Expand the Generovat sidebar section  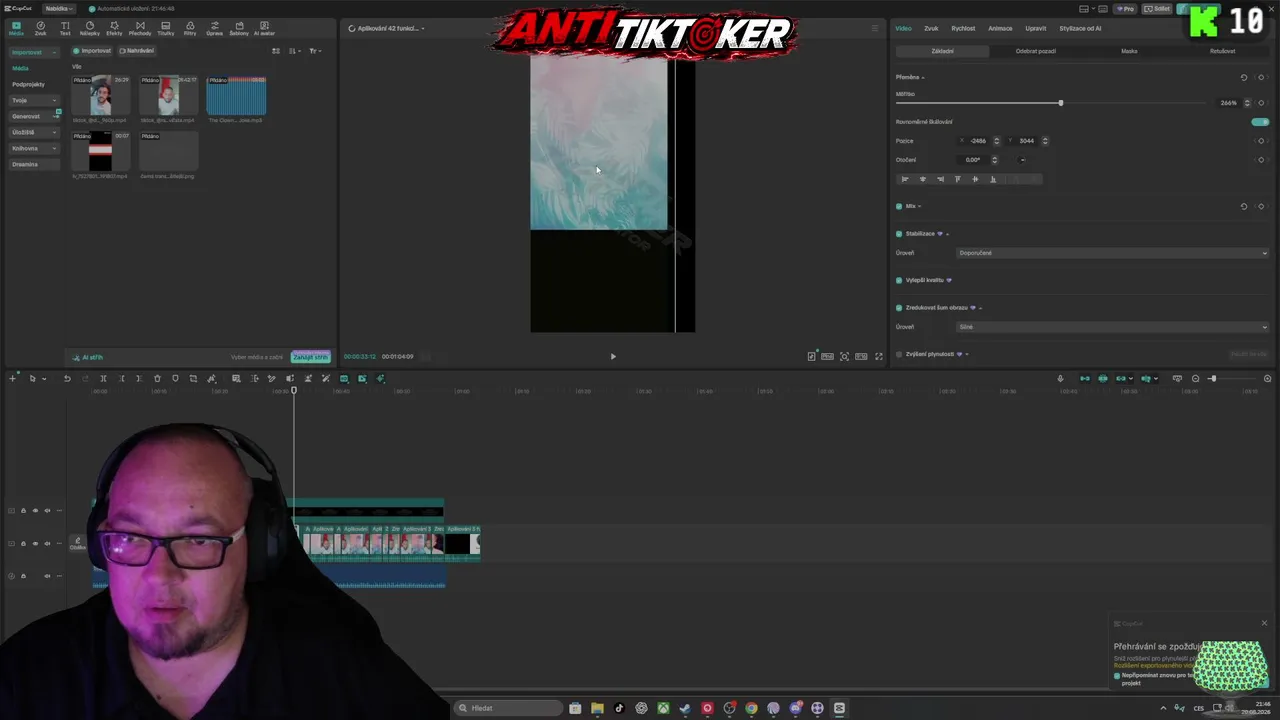pyautogui.click(x=34, y=116)
